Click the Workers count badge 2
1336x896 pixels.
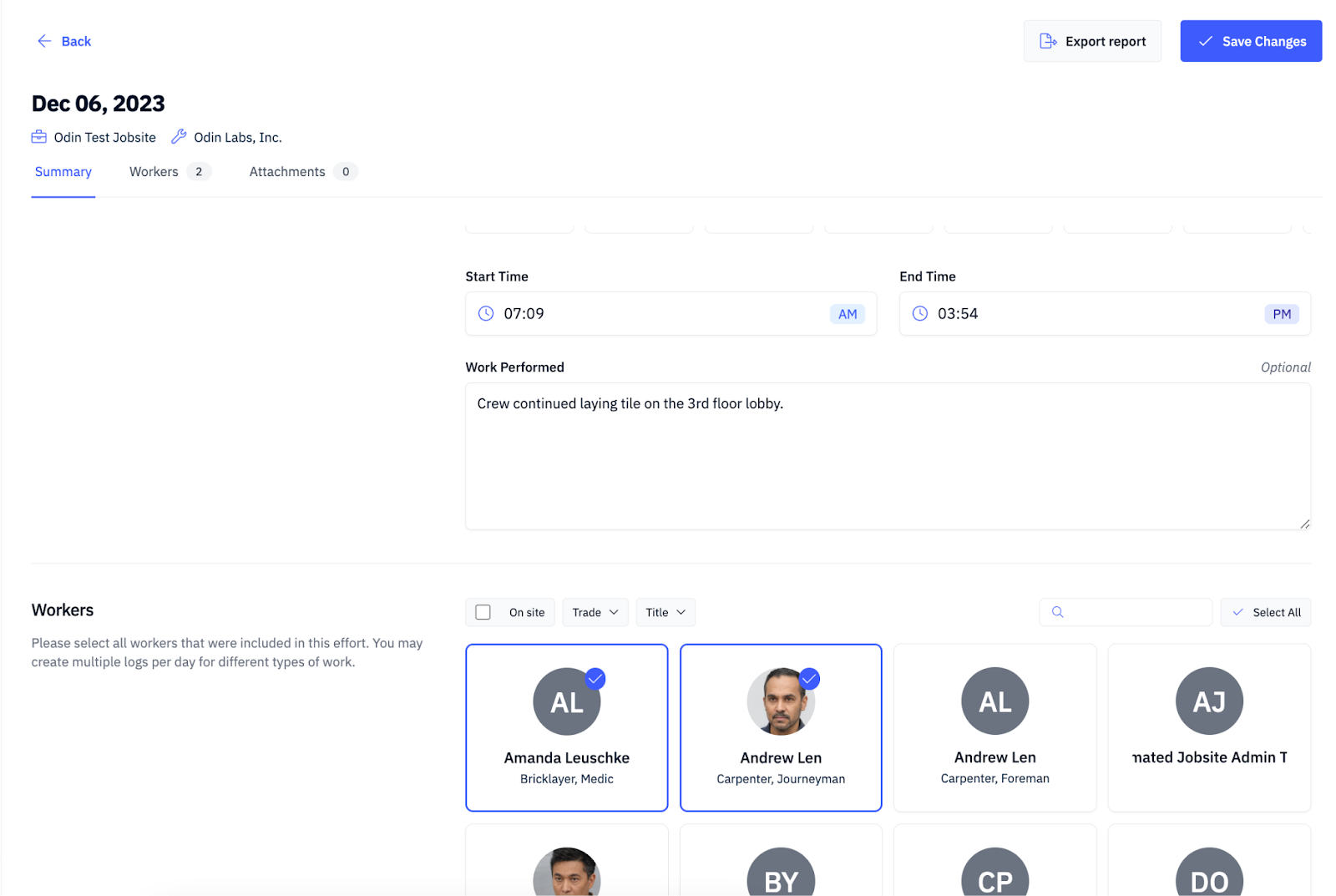(199, 172)
